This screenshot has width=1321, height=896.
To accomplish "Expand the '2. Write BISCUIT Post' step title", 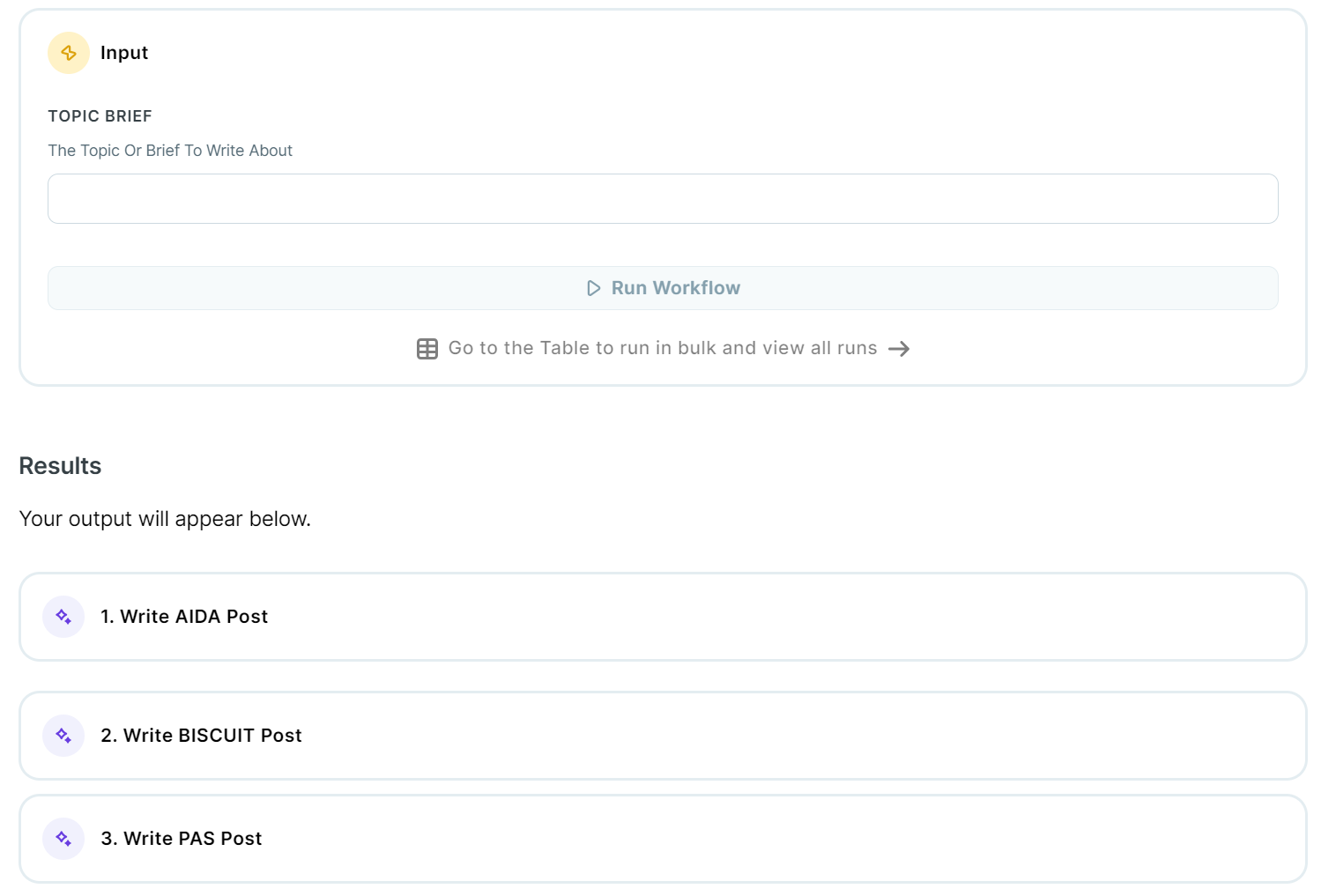I will point(201,736).
